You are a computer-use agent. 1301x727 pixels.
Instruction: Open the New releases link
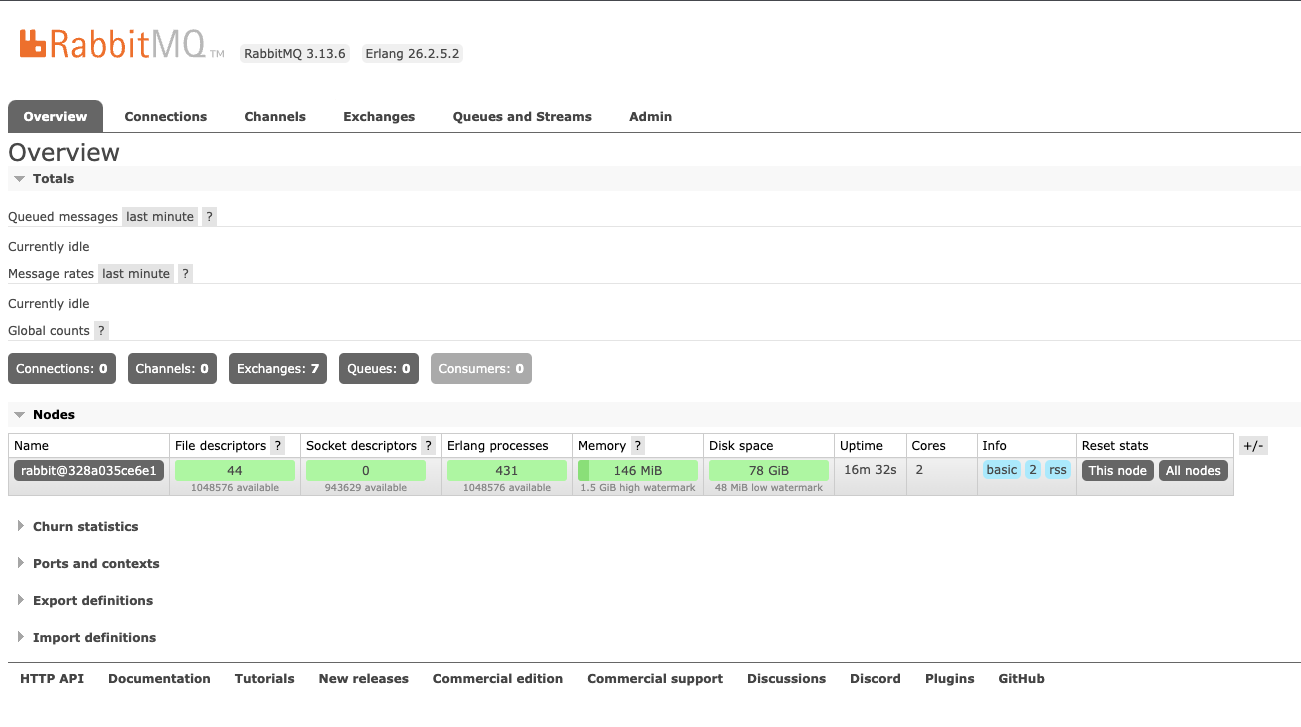click(x=364, y=679)
